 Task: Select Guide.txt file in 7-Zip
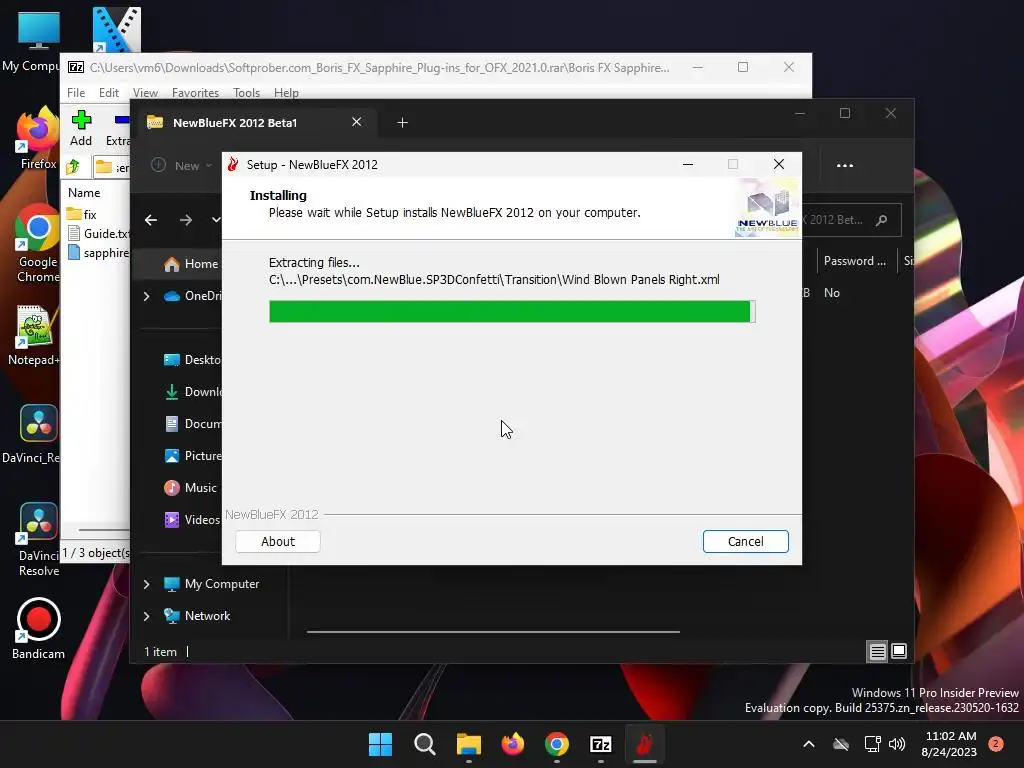pos(99,233)
